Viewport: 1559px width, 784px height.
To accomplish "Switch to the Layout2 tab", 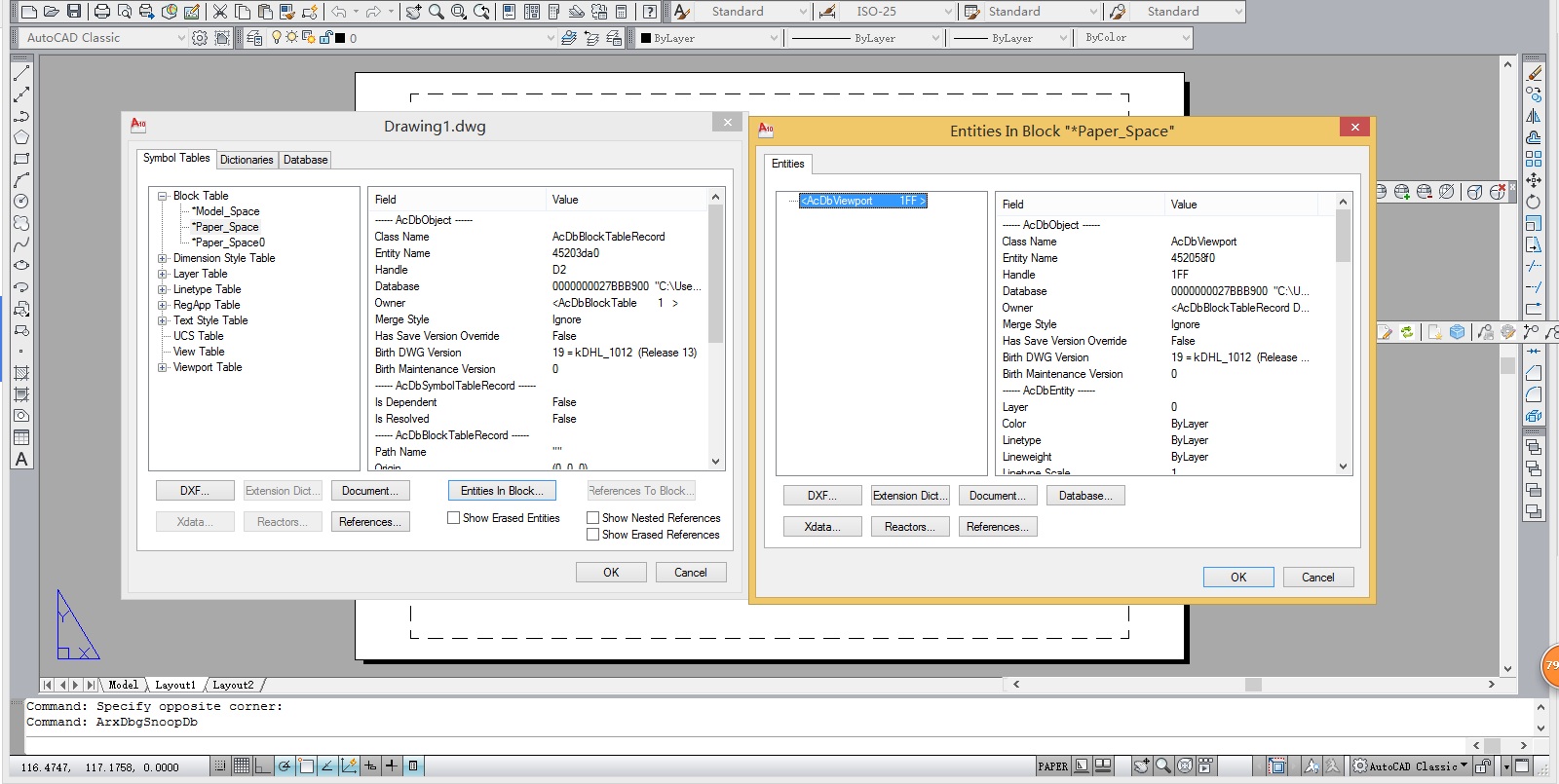I will (233, 685).
